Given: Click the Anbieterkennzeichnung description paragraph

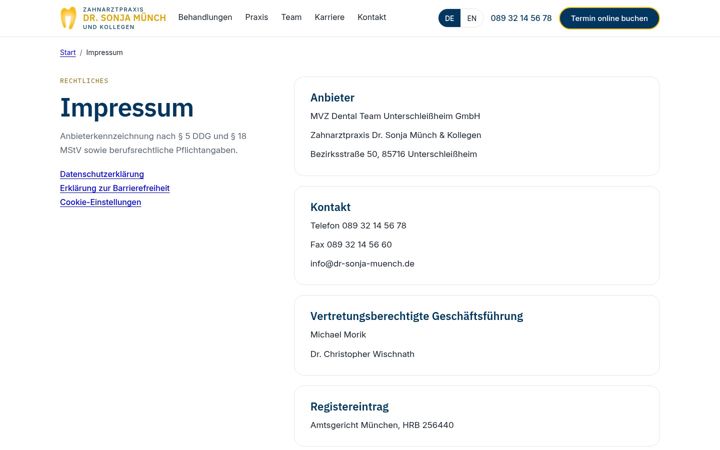Looking at the screenshot, I should [x=153, y=143].
